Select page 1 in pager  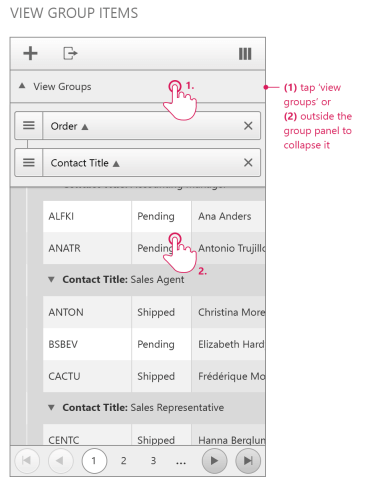(x=94, y=461)
